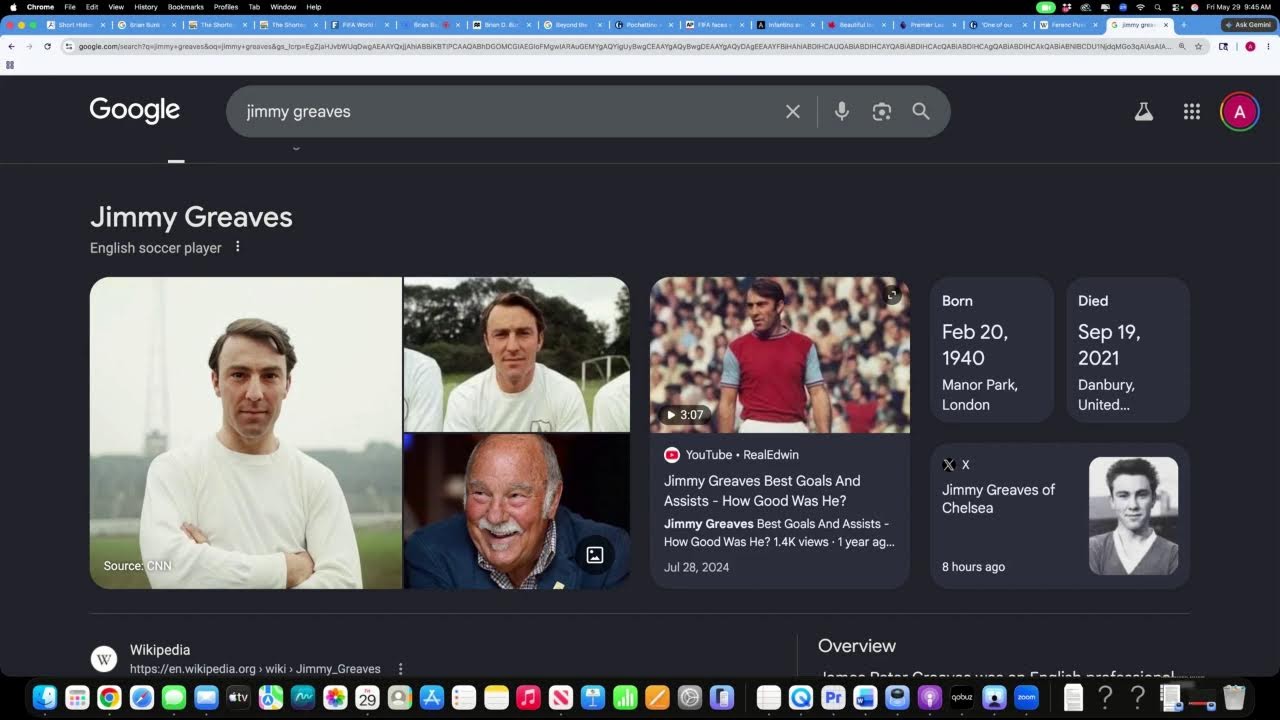Switch to the Premier League tab

[927, 24]
